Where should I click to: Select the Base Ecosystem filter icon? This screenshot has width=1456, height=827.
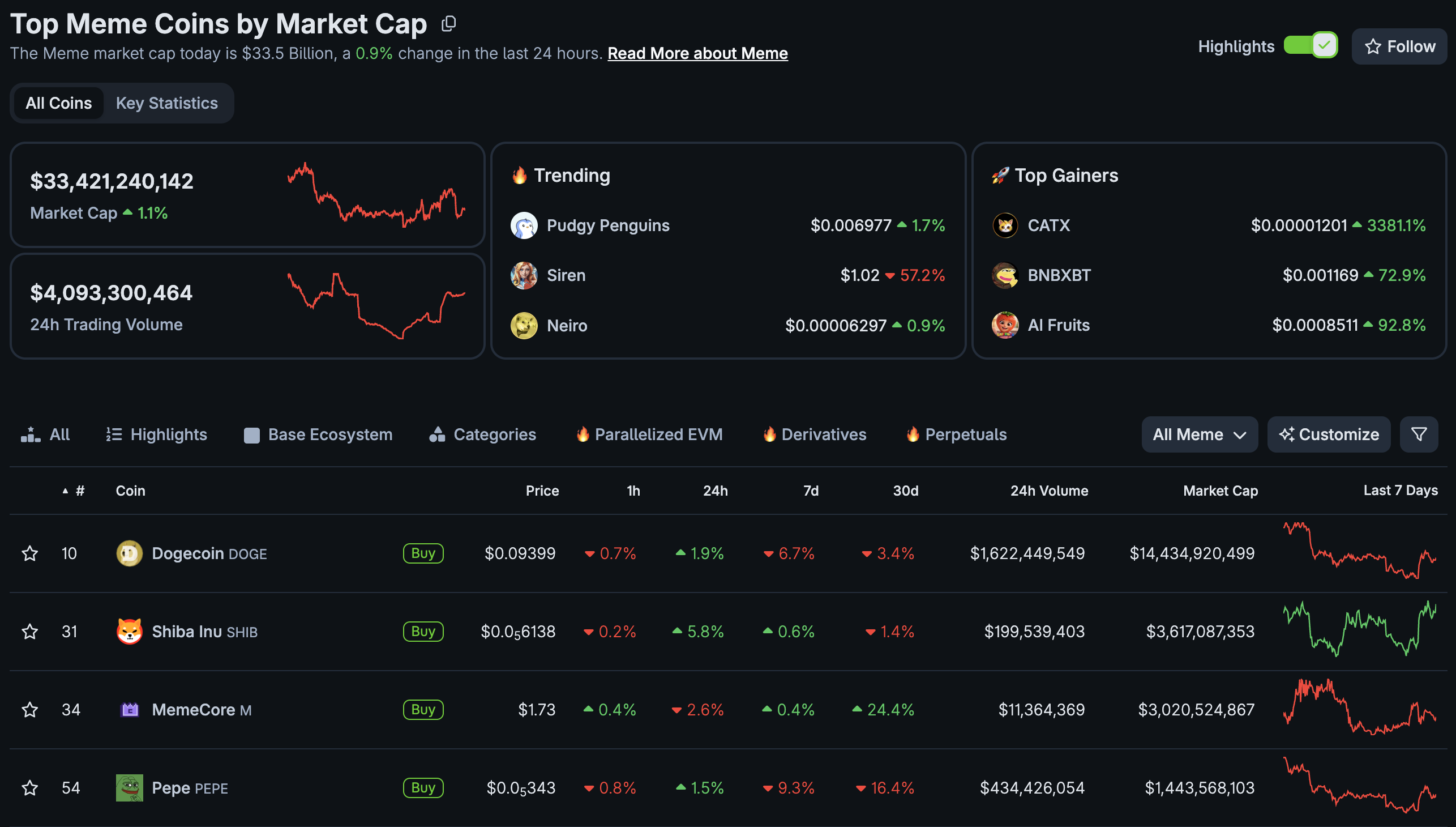coord(251,434)
